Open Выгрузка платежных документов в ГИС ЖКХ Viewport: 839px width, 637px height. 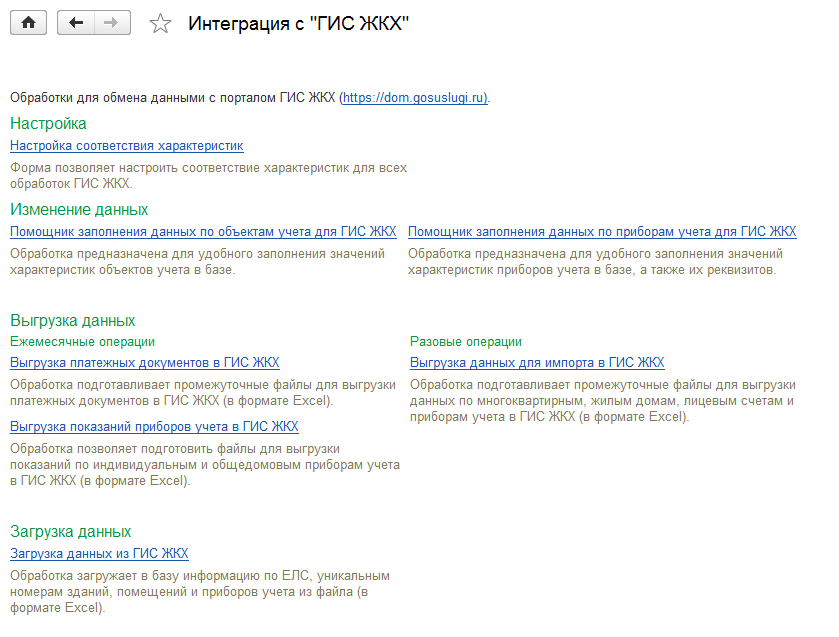145,362
